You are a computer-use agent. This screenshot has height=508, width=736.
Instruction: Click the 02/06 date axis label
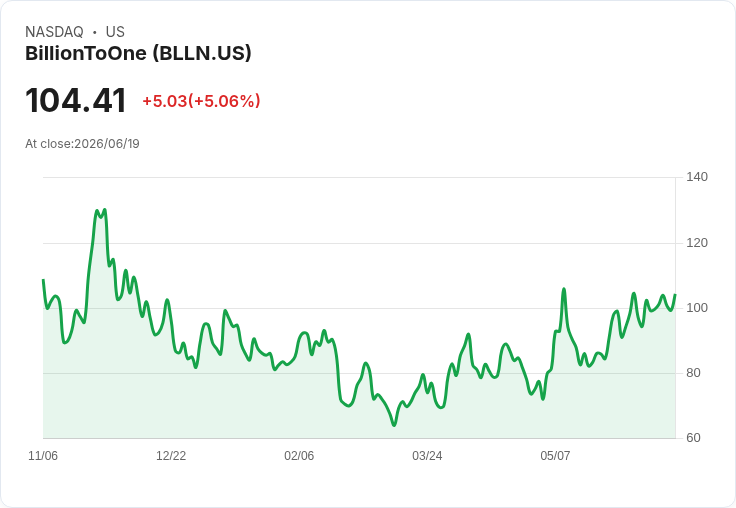point(299,455)
